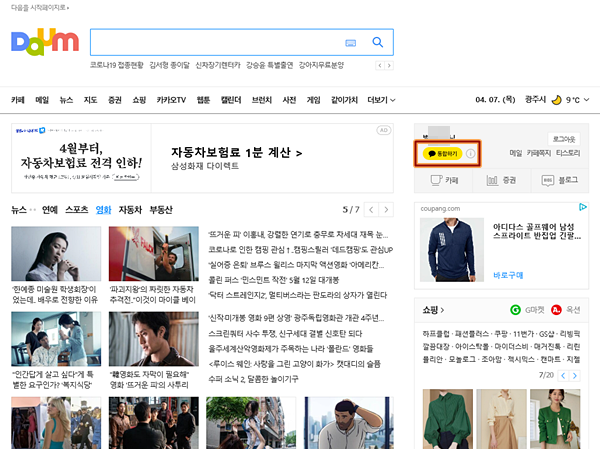Click the magnifier search icon
The height and width of the screenshot is (449, 600).
(x=378, y=42)
